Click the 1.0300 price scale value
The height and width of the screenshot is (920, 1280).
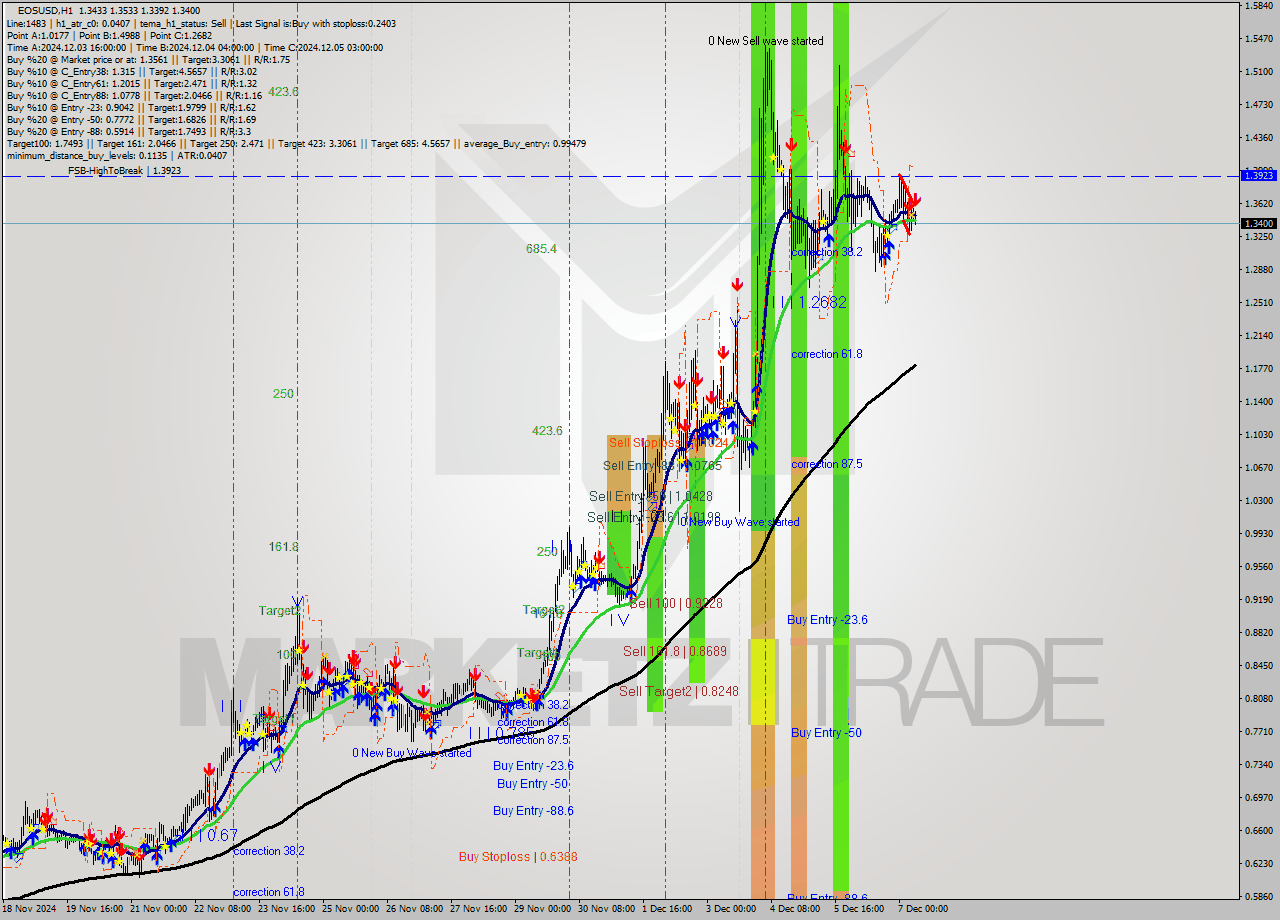pyautogui.click(x=1258, y=500)
